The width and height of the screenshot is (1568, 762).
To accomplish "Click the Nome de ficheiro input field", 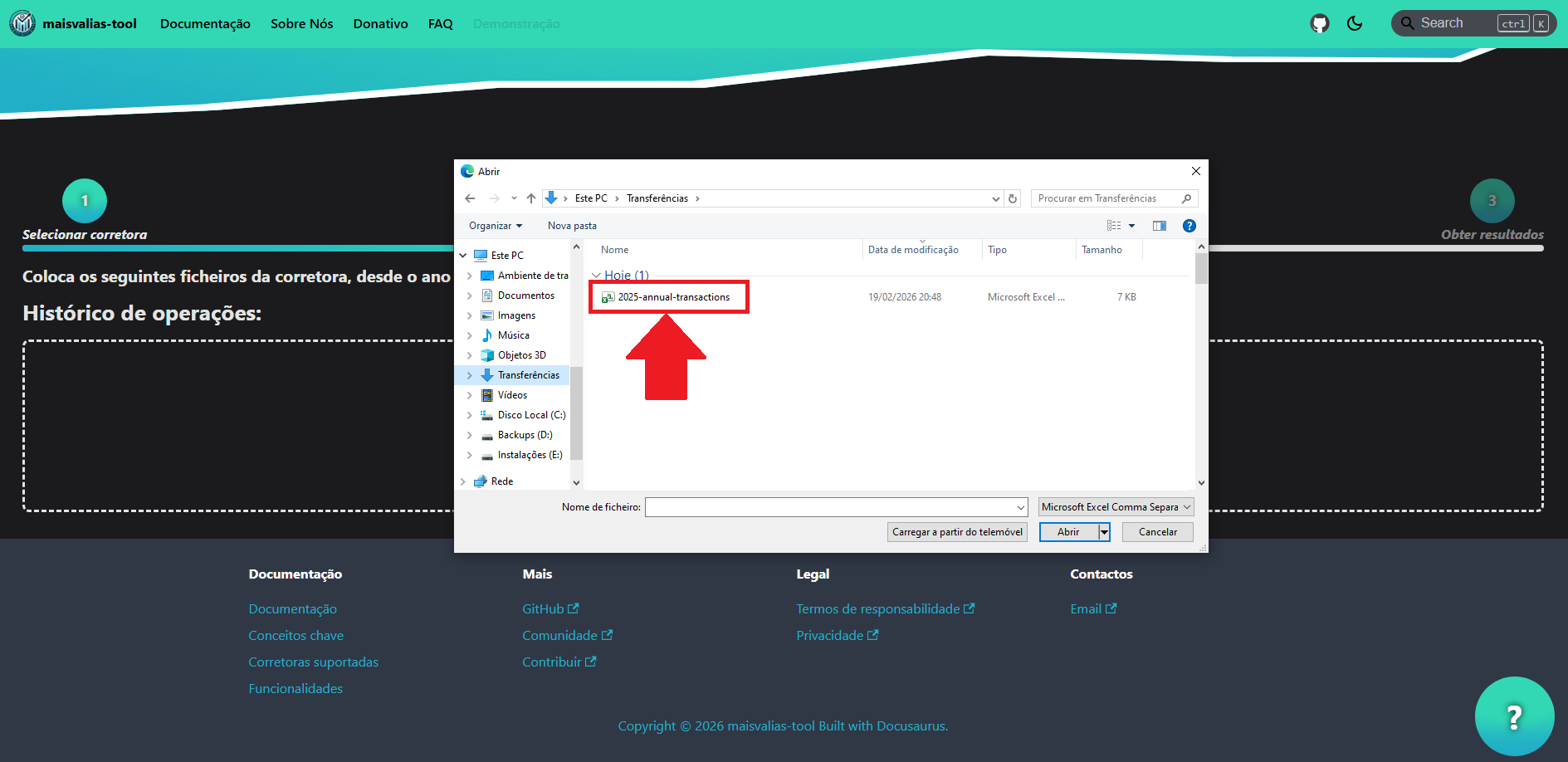I will (830, 507).
